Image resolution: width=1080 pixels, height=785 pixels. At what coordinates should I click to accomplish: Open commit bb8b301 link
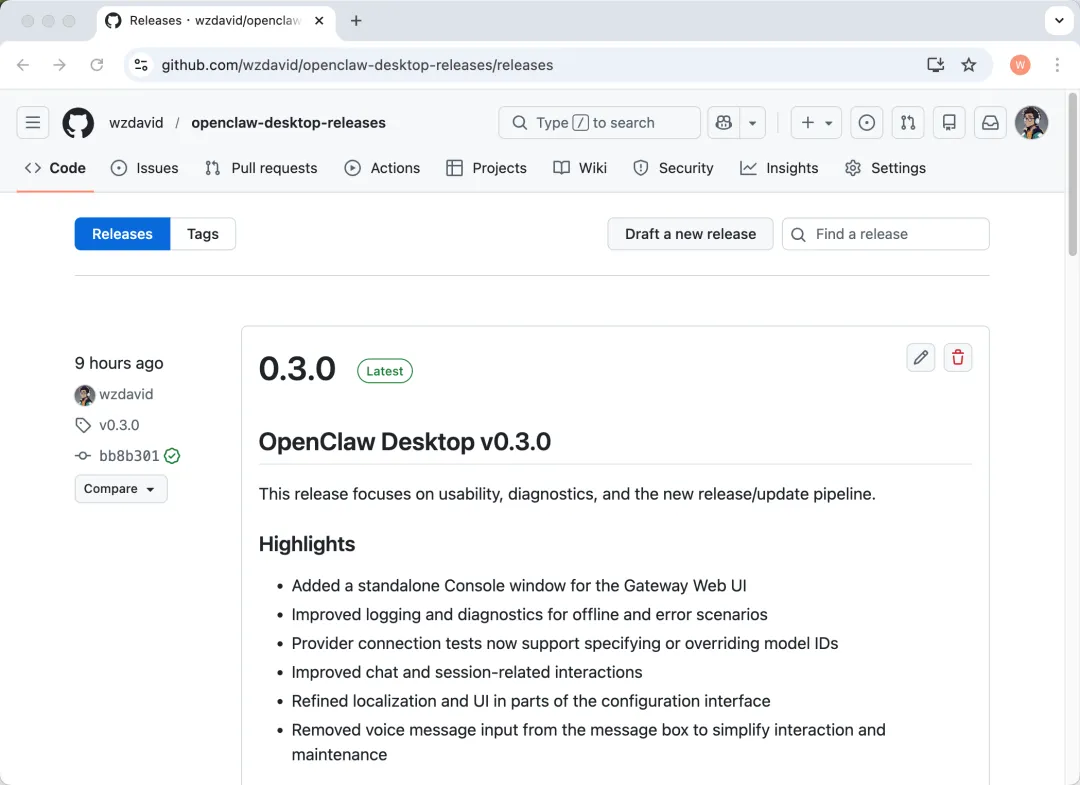pos(129,456)
